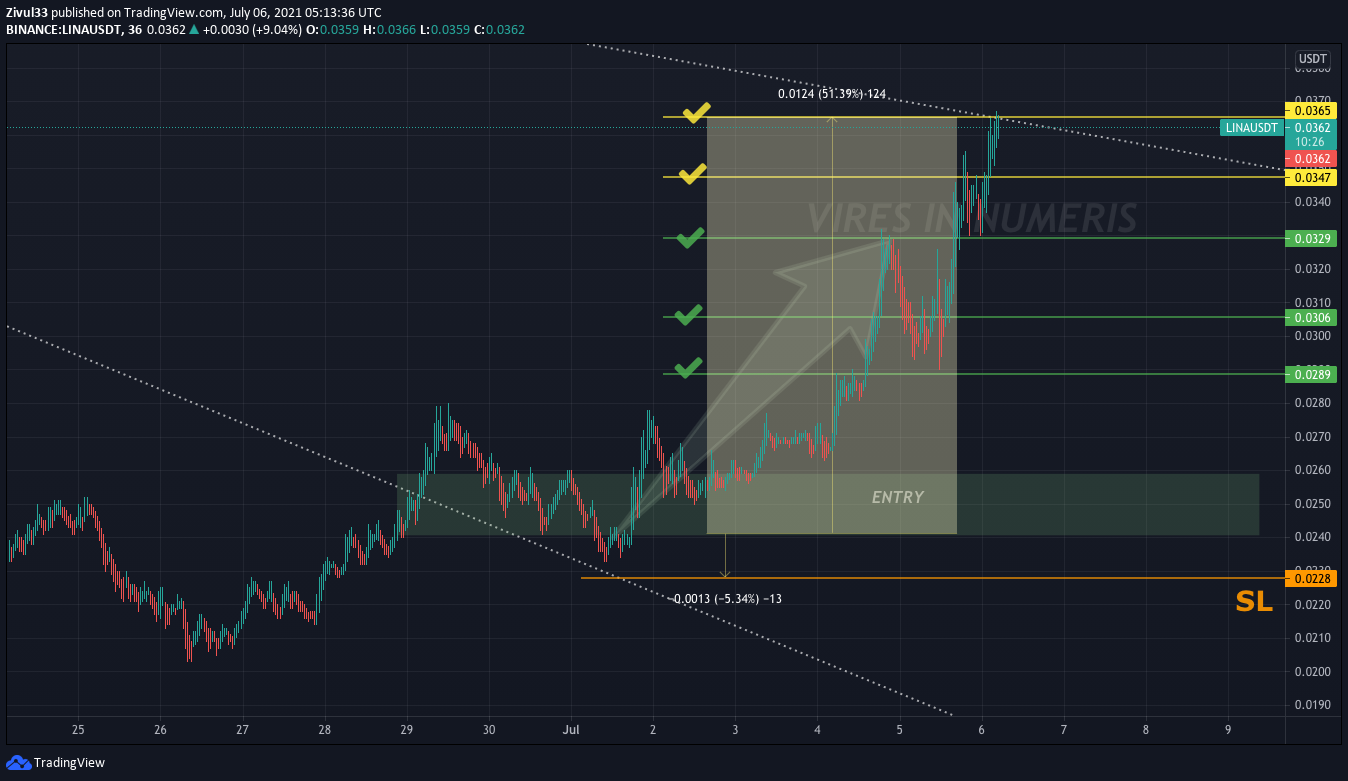Click the 0.0300 tick on price axis
The width and height of the screenshot is (1348, 781).
click(x=1312, y=335)
